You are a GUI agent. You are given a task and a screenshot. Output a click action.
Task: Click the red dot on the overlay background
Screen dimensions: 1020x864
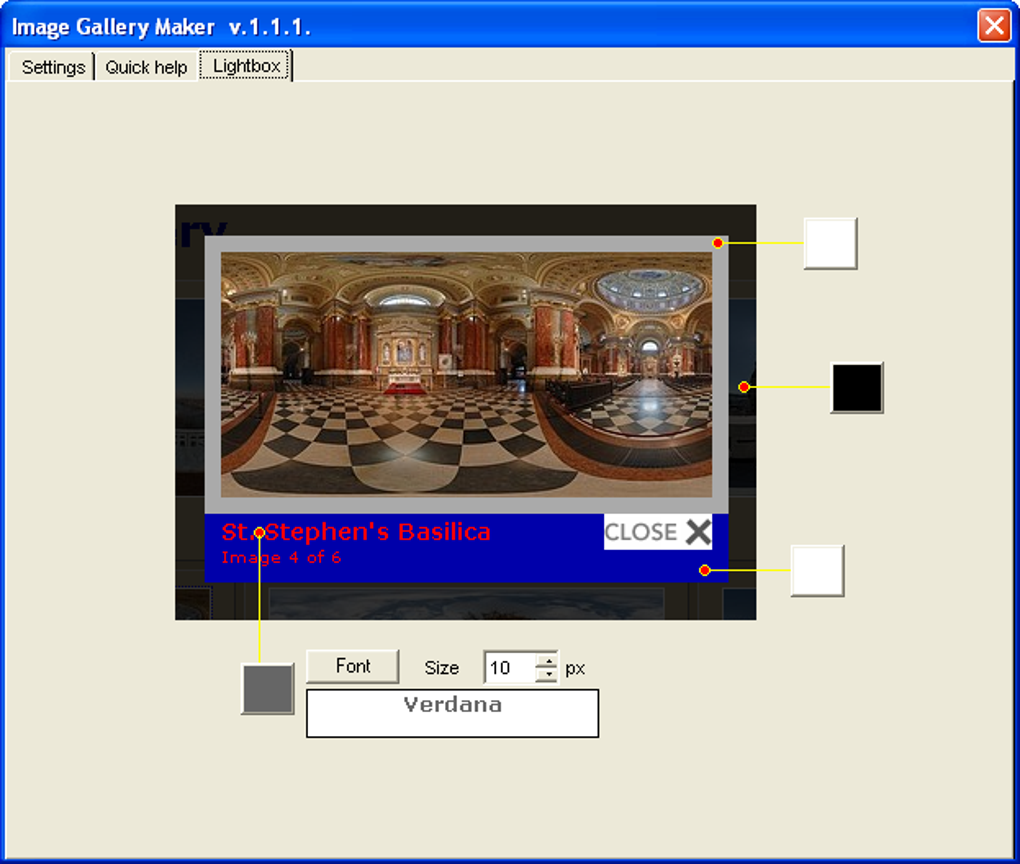(743, 385)
